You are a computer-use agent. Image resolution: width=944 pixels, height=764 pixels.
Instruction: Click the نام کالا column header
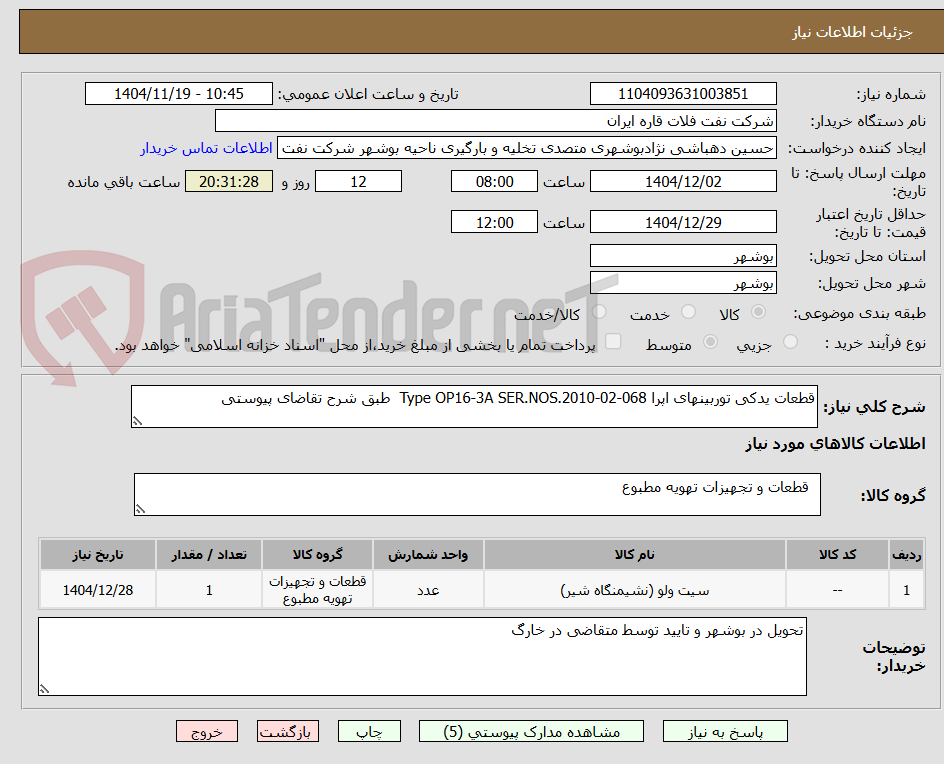635,554
